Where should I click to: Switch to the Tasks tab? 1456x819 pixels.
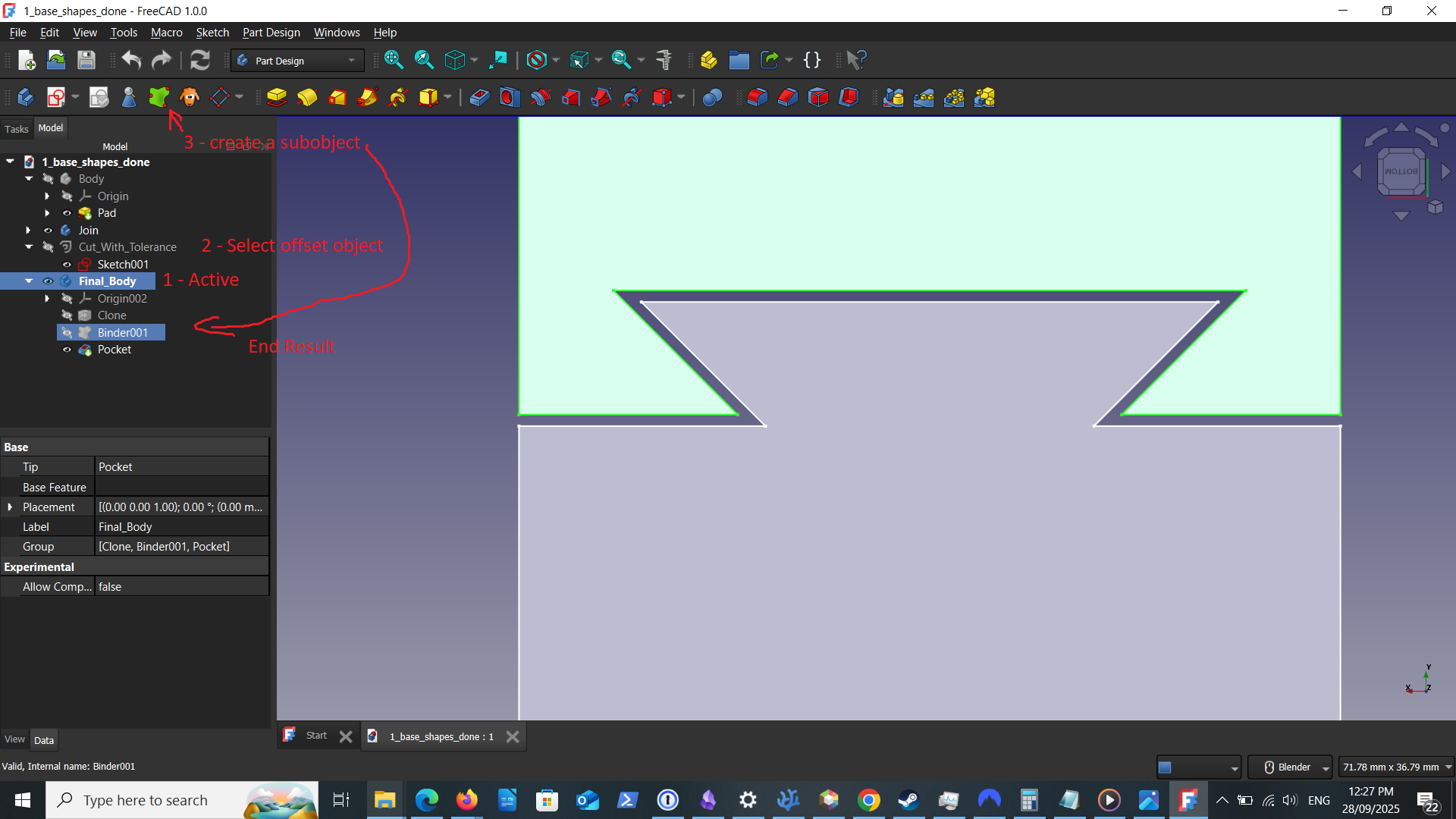(16, 129)
